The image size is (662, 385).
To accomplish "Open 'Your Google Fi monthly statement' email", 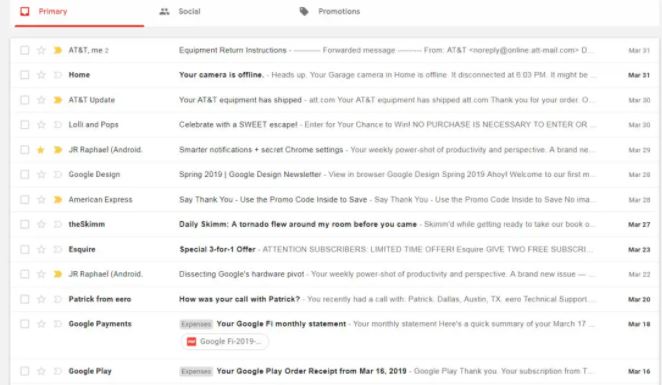I will coord(281,324).
